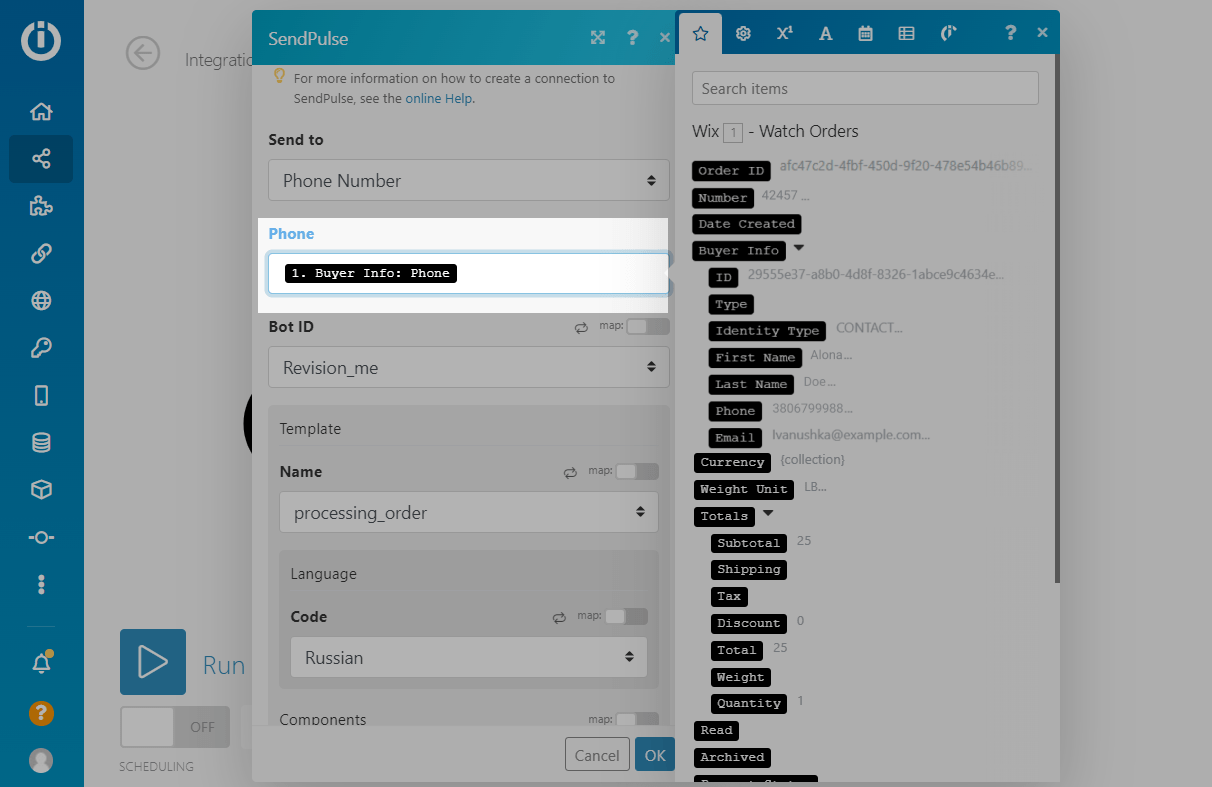
Task: Insert Number variable
Action: [x=723, y=198]
